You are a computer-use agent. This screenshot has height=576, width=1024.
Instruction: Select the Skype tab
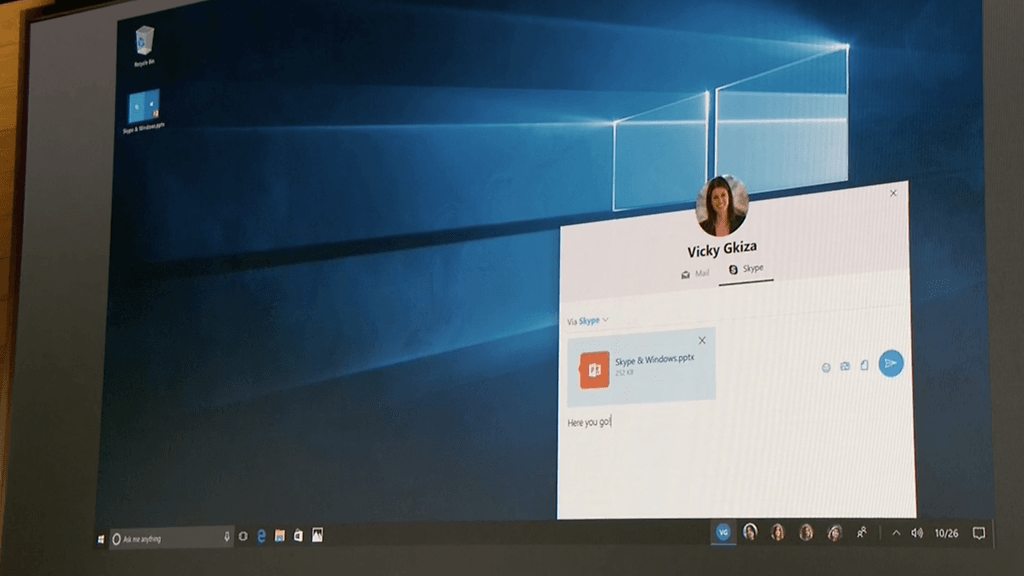tap(746, 270)
